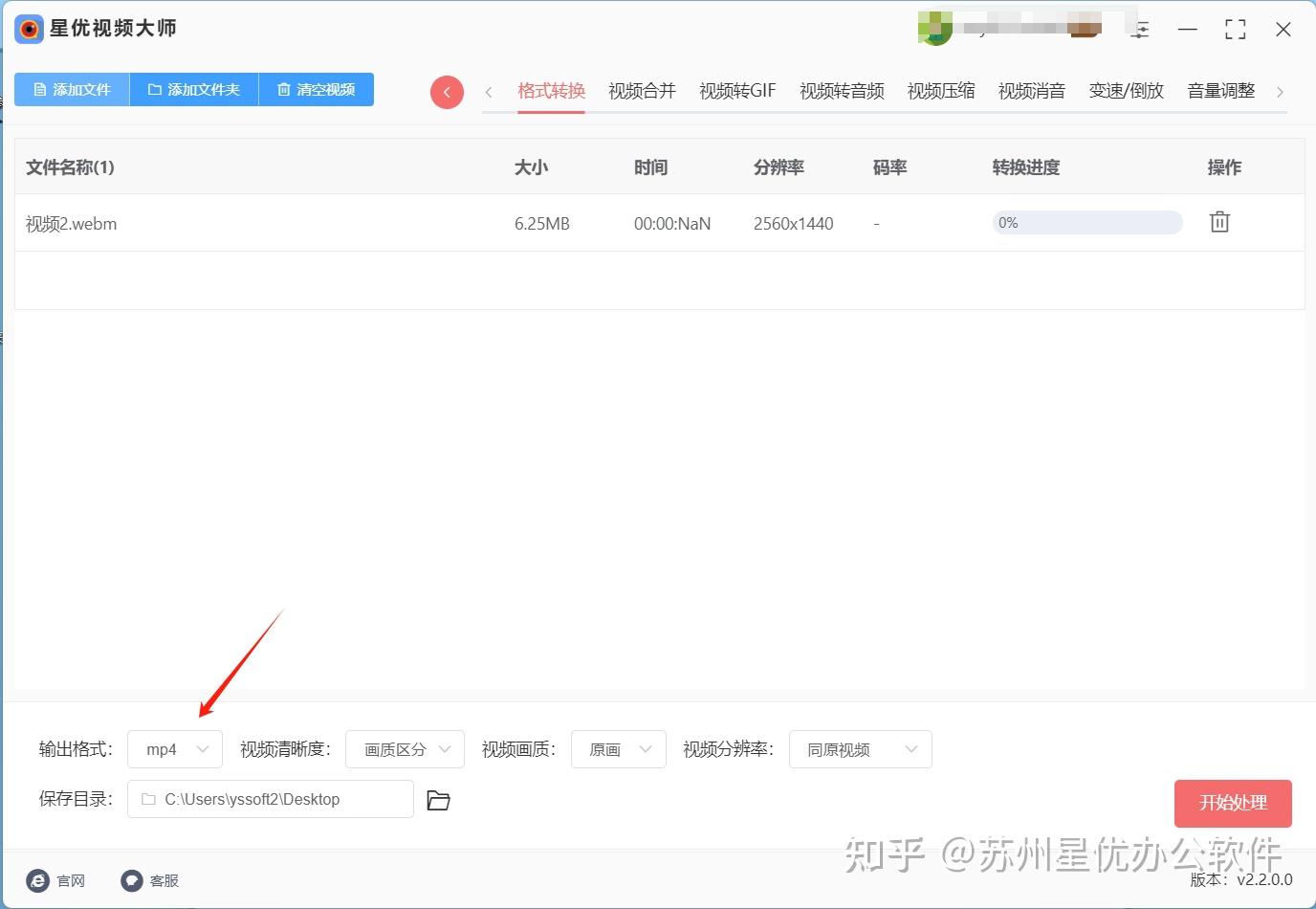Screen dimensions: 1316x909
Task: Select the 视频压缩 tab
Action: 940,90
